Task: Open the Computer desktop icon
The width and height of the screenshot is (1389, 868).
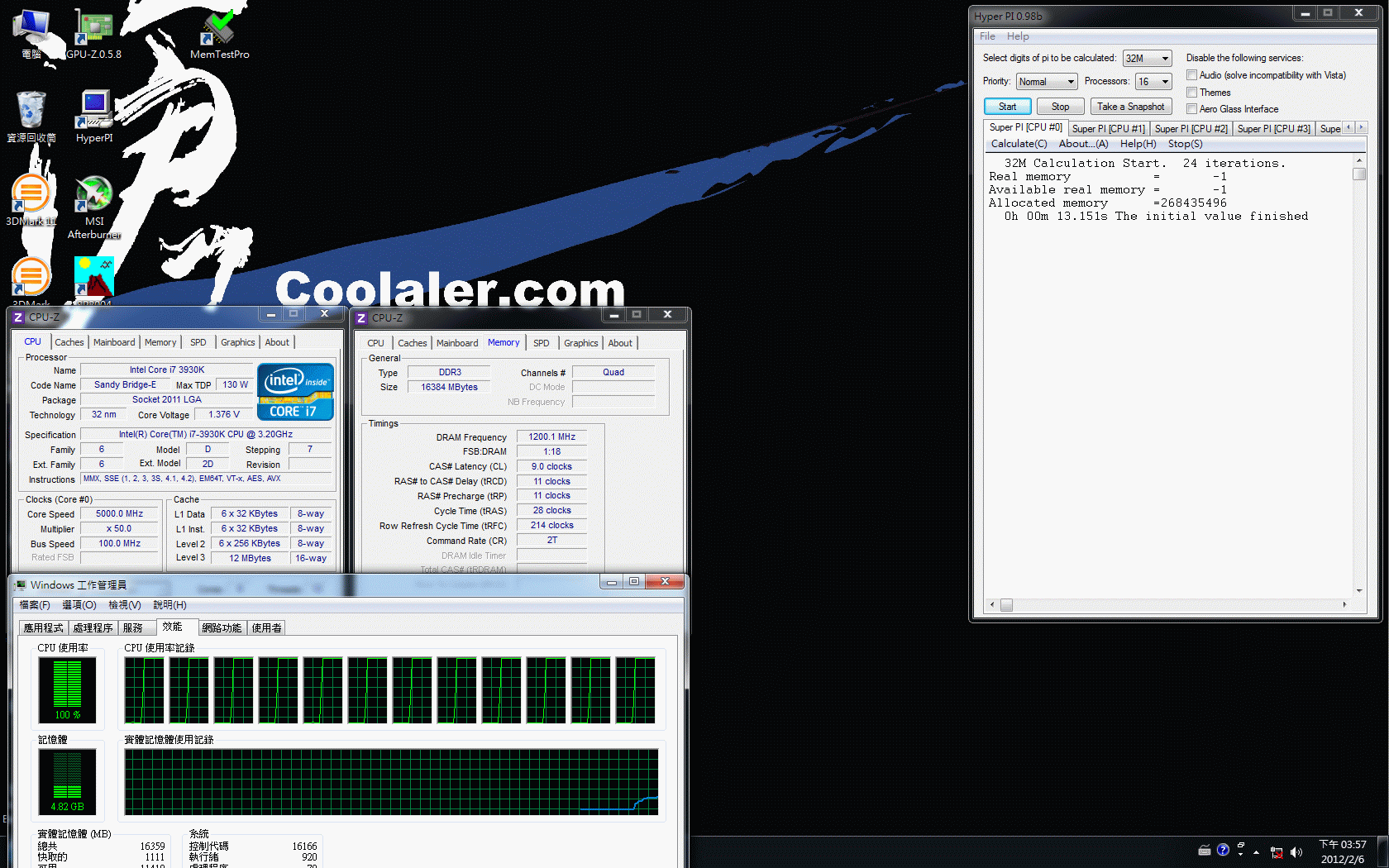Action: (x=31, y=33)
